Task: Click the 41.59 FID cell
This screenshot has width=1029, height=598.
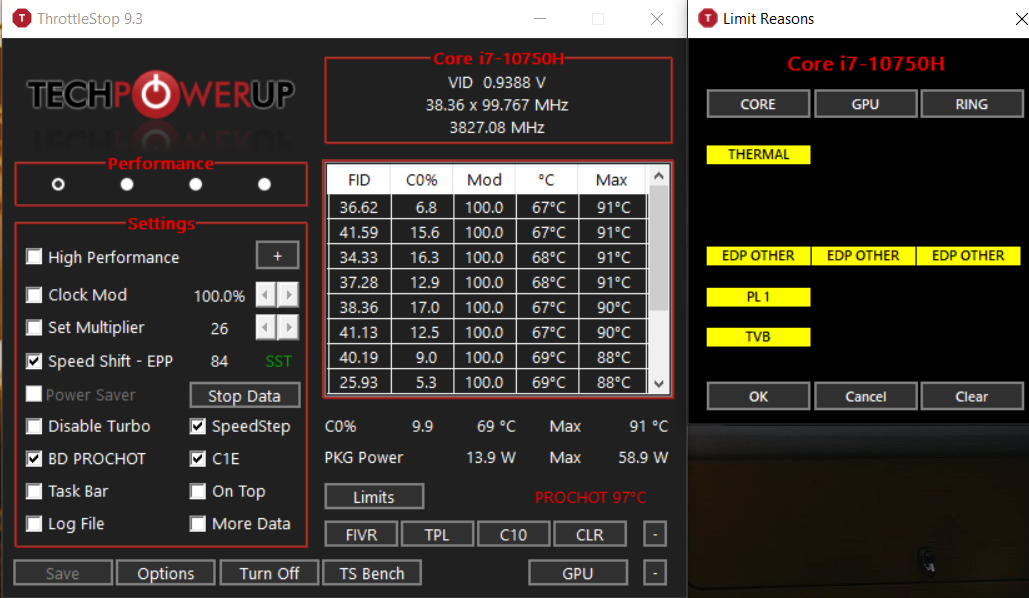Action: (x=359, y=232)
